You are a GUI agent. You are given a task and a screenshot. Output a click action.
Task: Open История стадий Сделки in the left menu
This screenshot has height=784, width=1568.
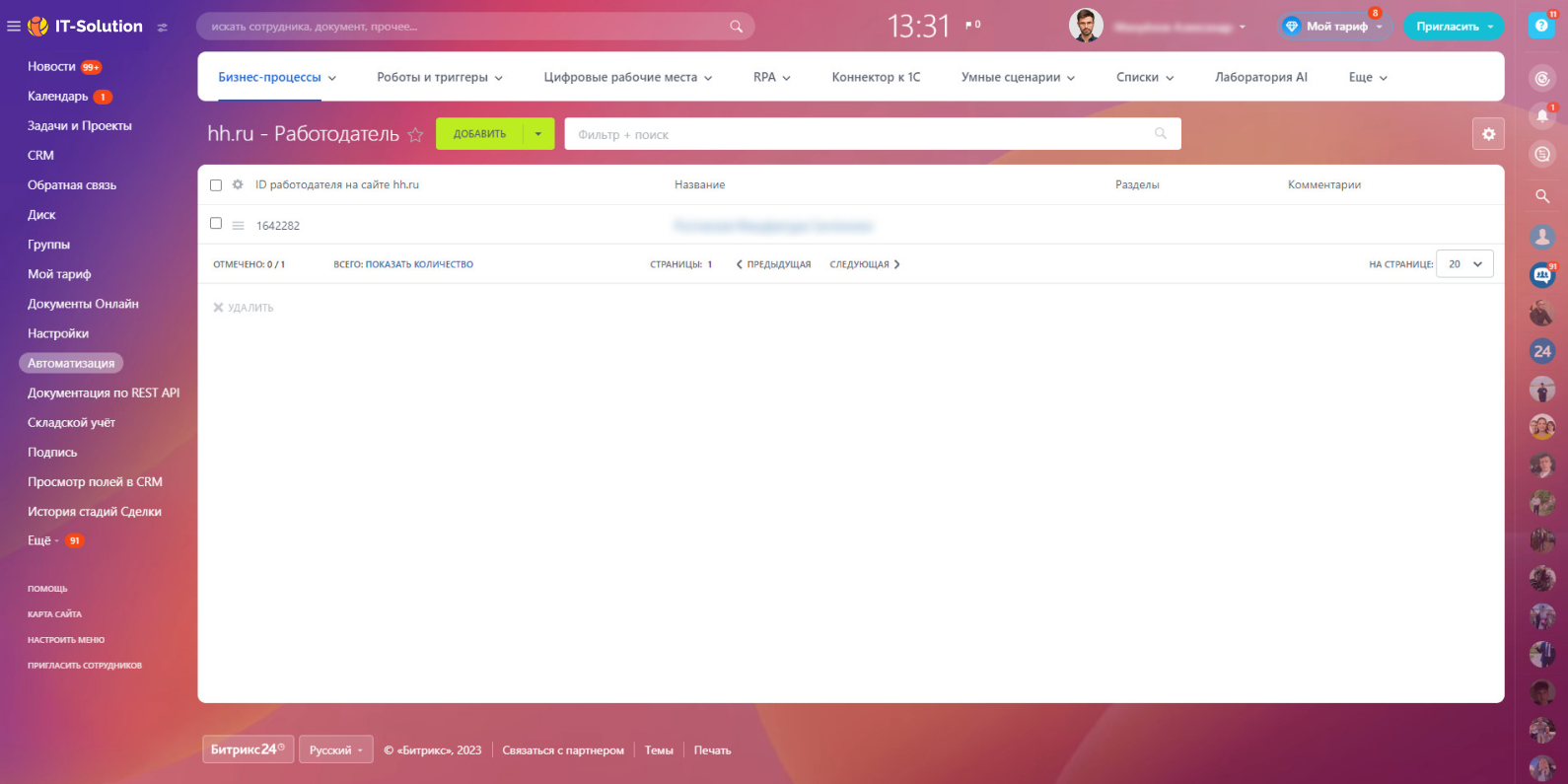point(95,511)
